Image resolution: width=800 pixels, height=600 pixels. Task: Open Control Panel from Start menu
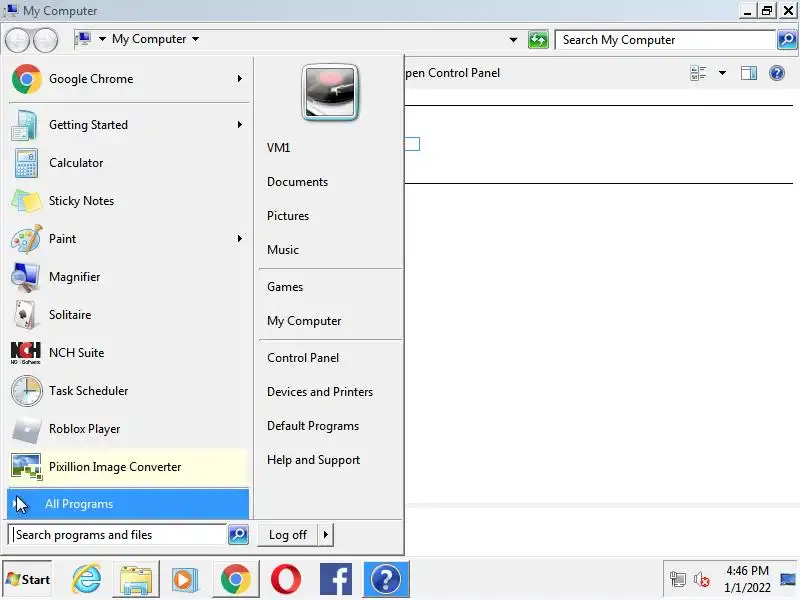coord(303,358)
